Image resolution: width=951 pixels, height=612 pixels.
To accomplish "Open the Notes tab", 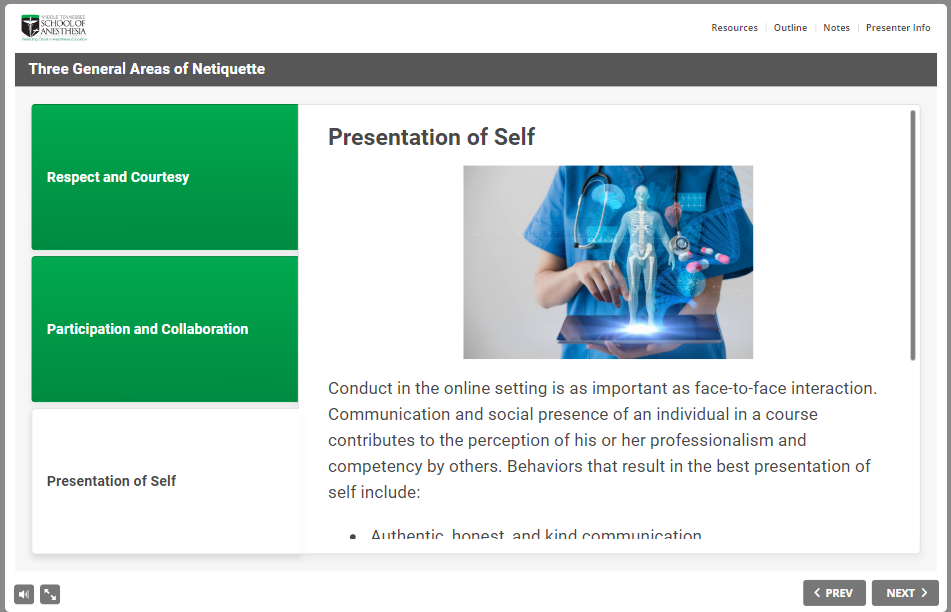I will [836, 27].
